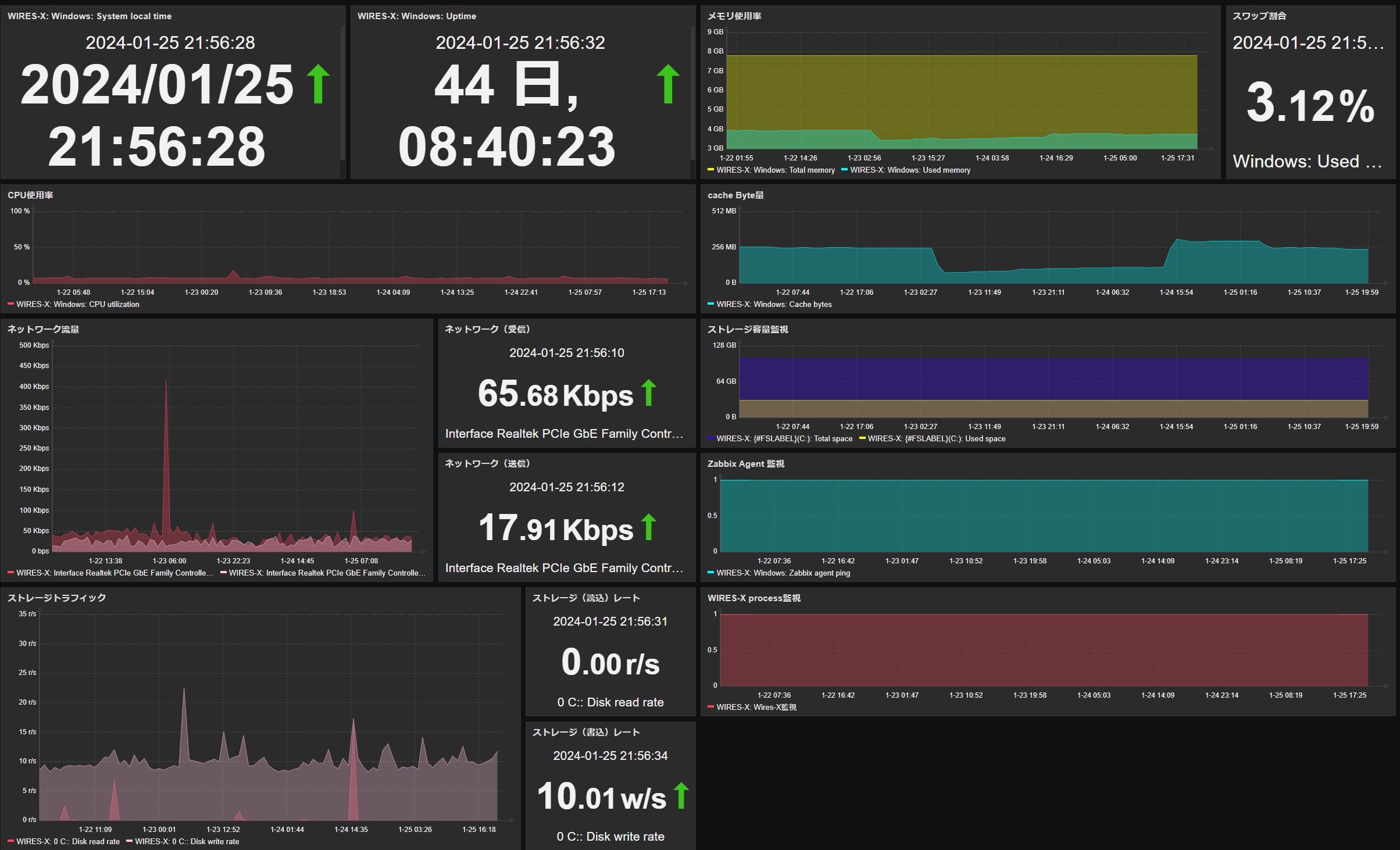Open the ストレージトラフィック widget header
Viewport: 1400px width, 850px height.
(56, 598)
